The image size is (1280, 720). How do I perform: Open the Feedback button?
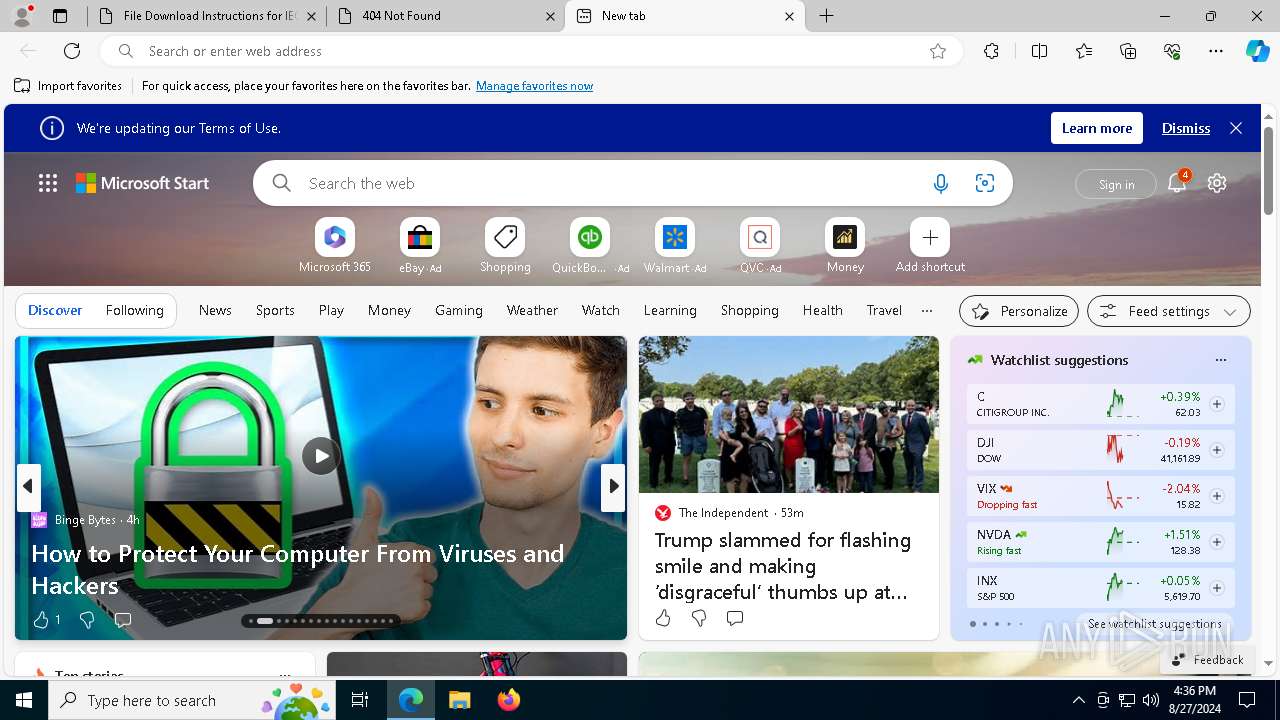1207,659
